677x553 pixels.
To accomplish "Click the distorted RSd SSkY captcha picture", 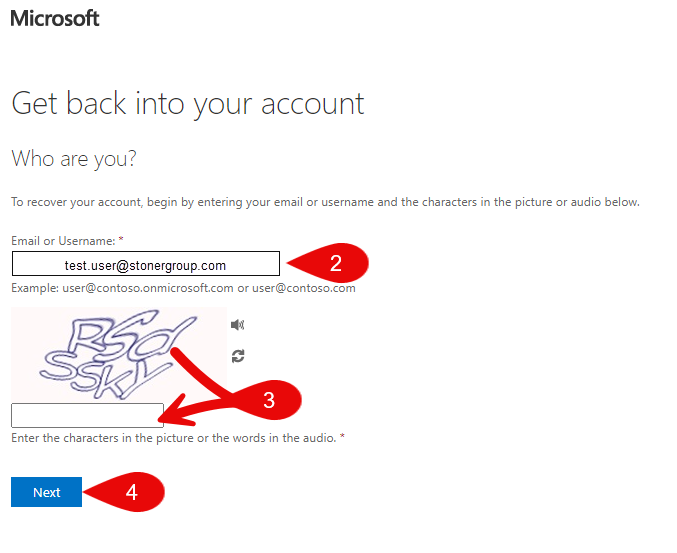I will tap(119, 355).
